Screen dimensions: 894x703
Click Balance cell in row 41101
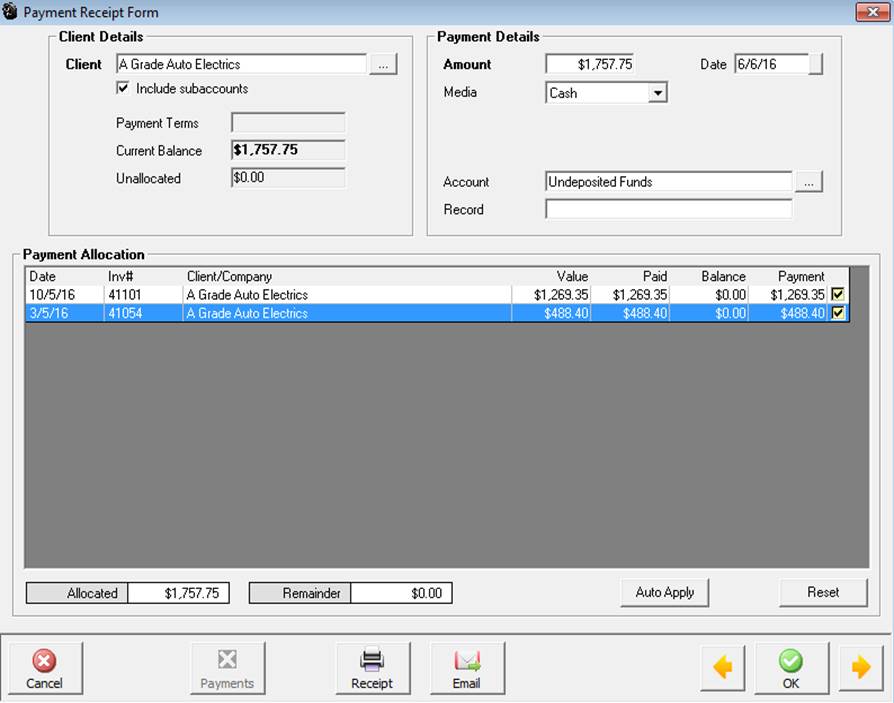(x=709, y=294)
